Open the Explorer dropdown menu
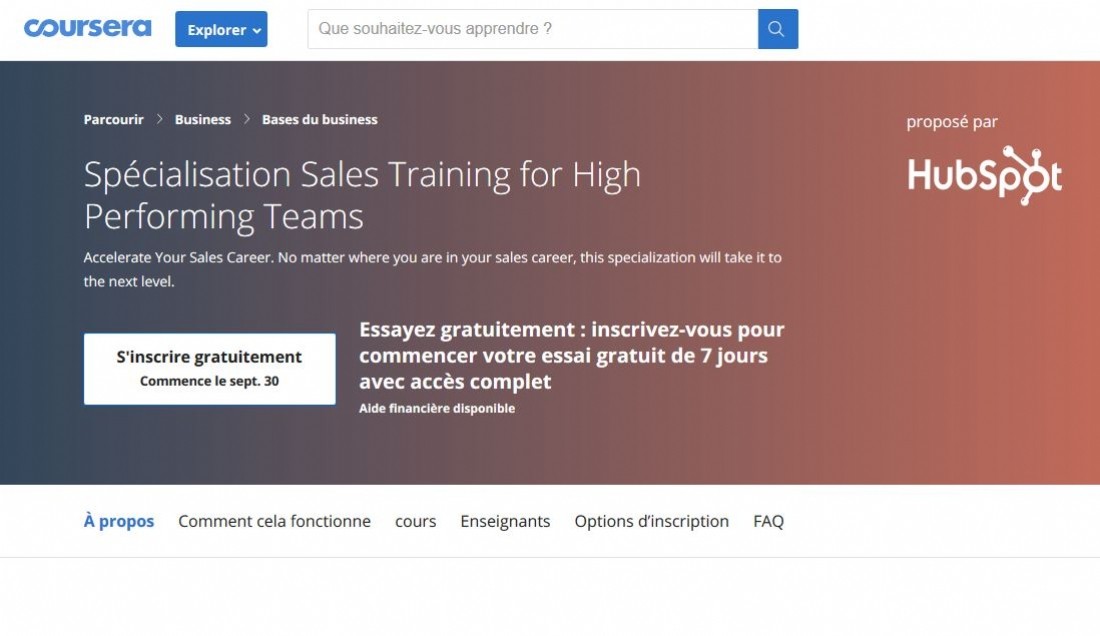 (221, 29)
